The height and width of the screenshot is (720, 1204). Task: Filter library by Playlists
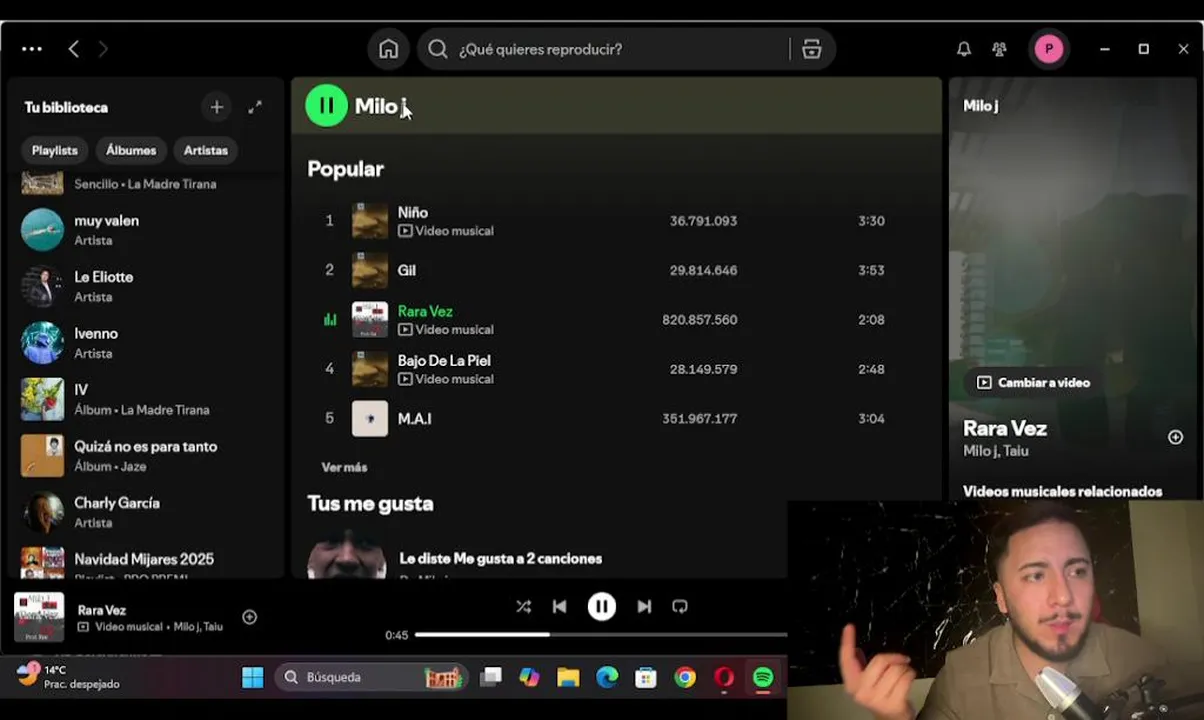point(54,150)
